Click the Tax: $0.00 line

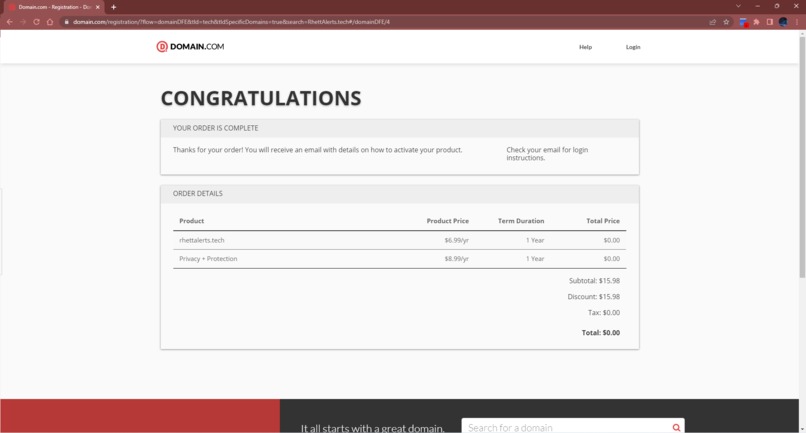coord(604,313)
